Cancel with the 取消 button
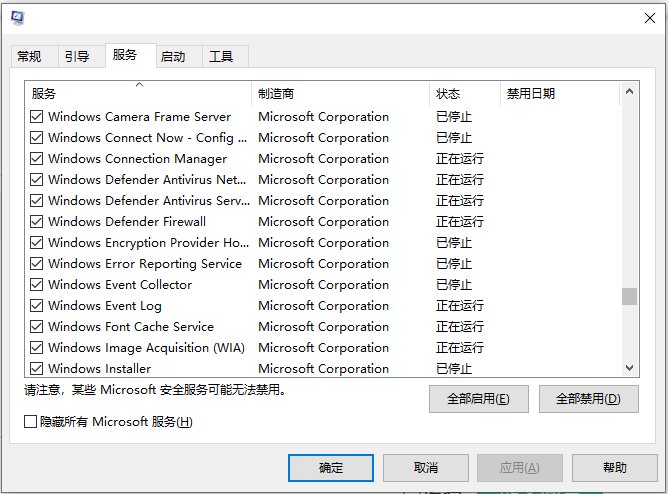 click(426, 468)
